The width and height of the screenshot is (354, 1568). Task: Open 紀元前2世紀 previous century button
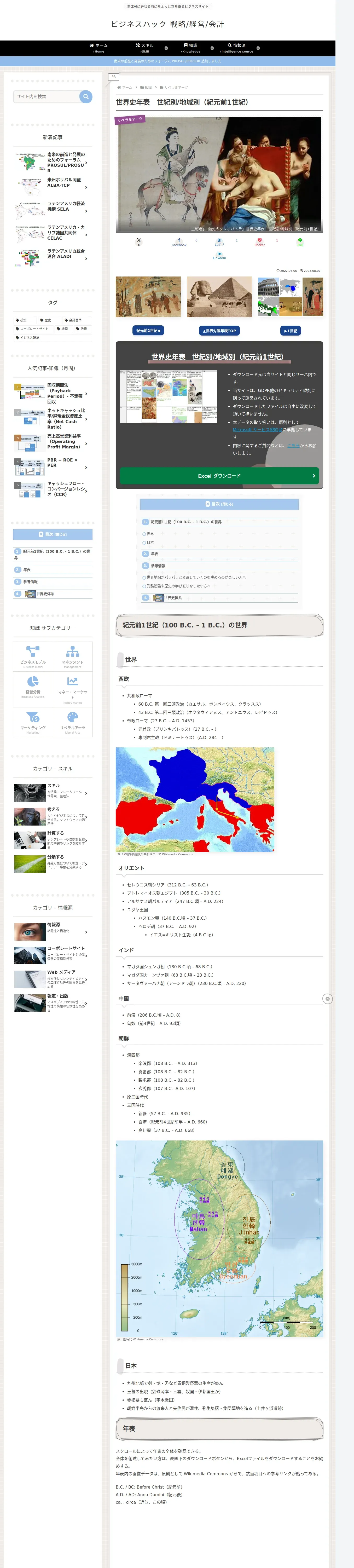click(148, 331)
